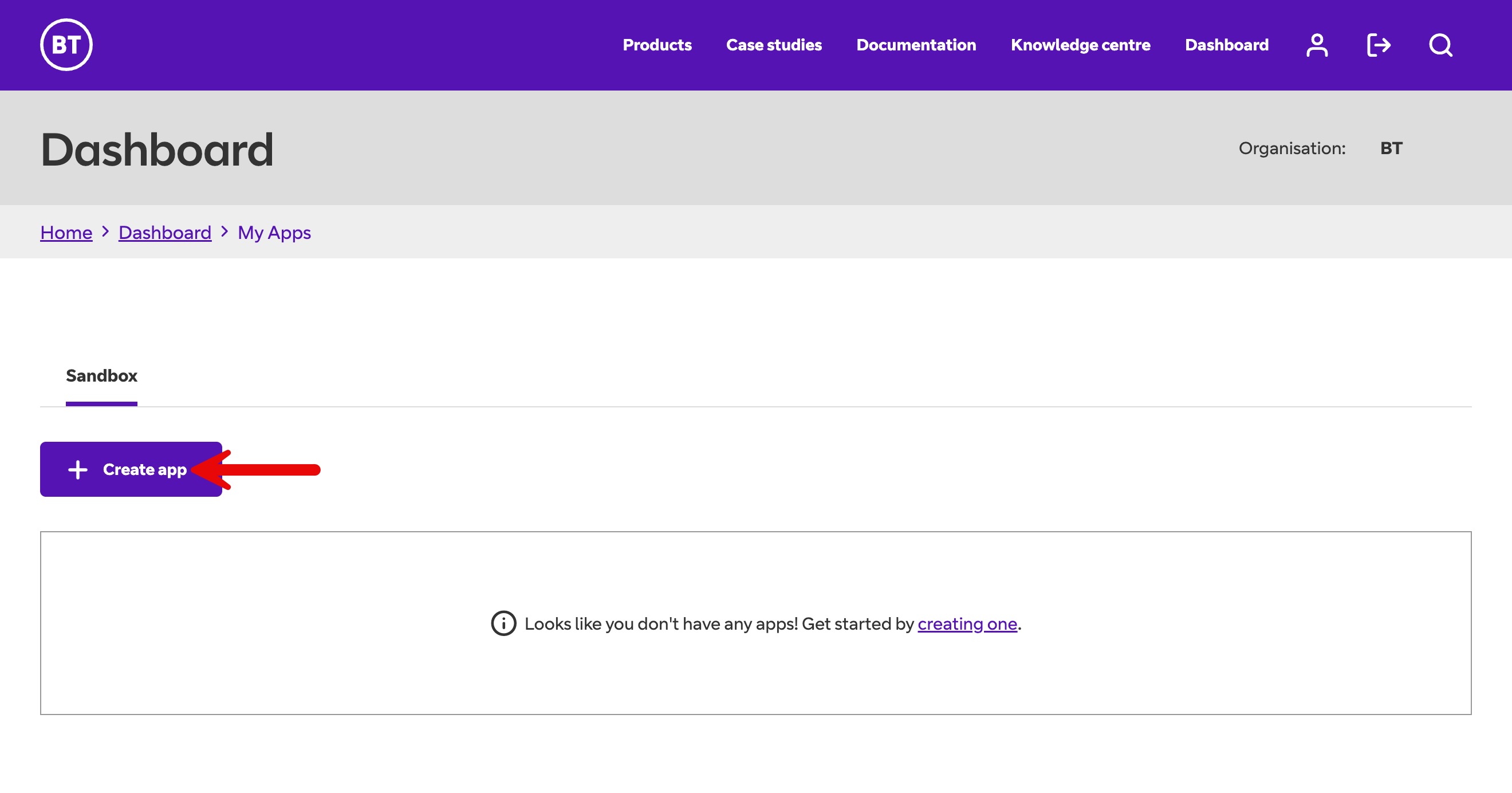Switch to the Sandbox tab

tap(101, 376)
